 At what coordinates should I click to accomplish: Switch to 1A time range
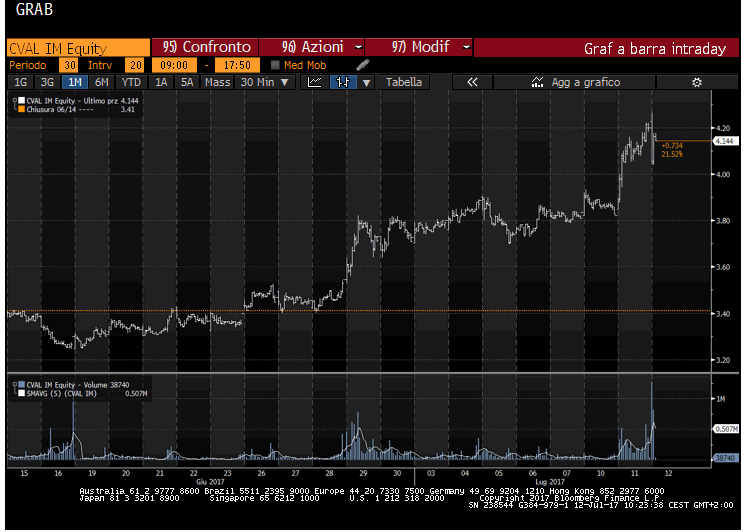click(161, 82)
